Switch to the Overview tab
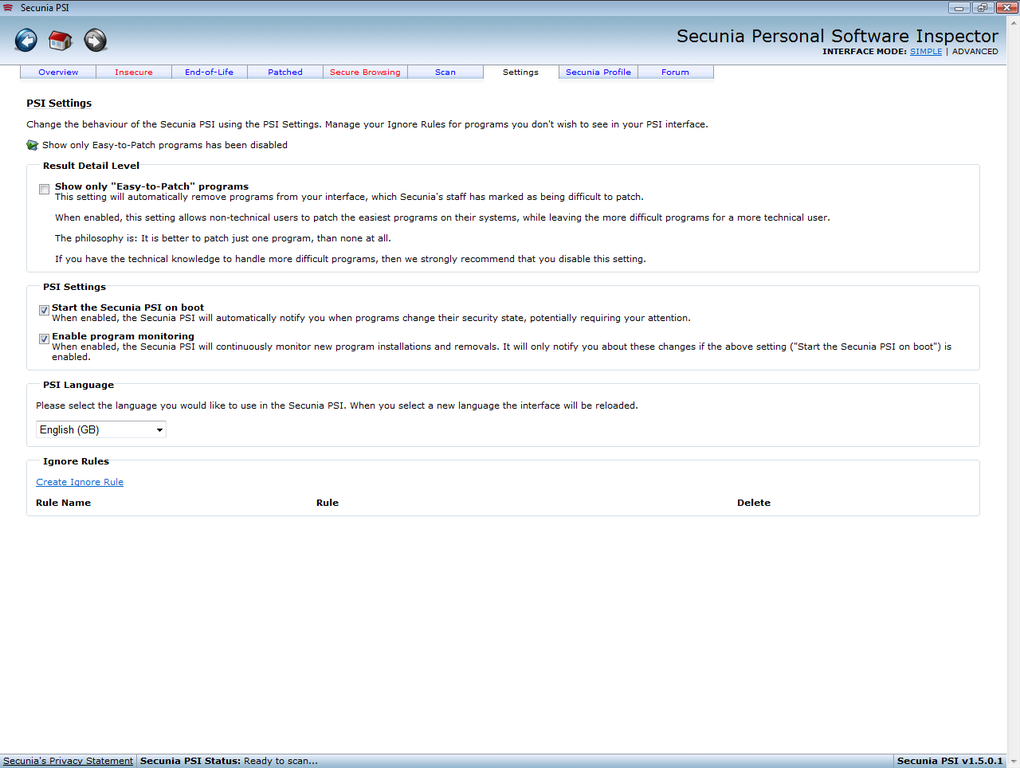 [x=58, y=72]
